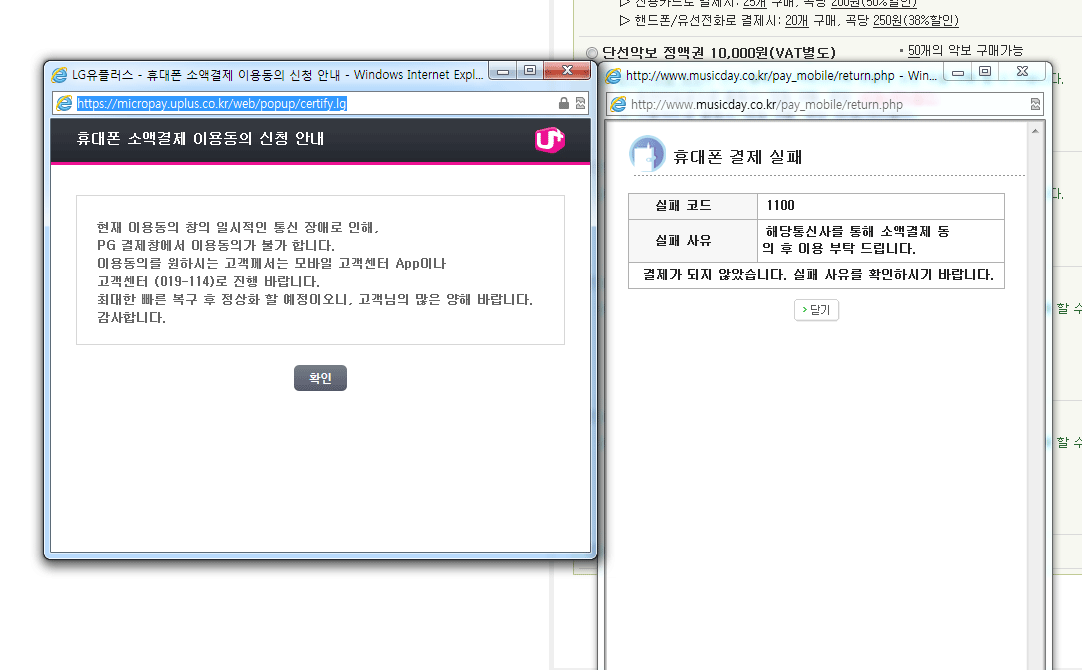Minimize the LG U+ popup window
The width and height of the screenshot is (1082, 670).
pos(503,71)
